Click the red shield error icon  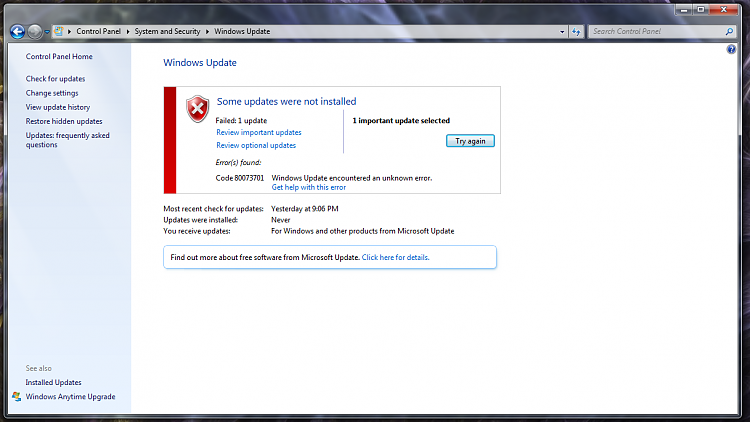pyautogui.click(x=198, y=109)
